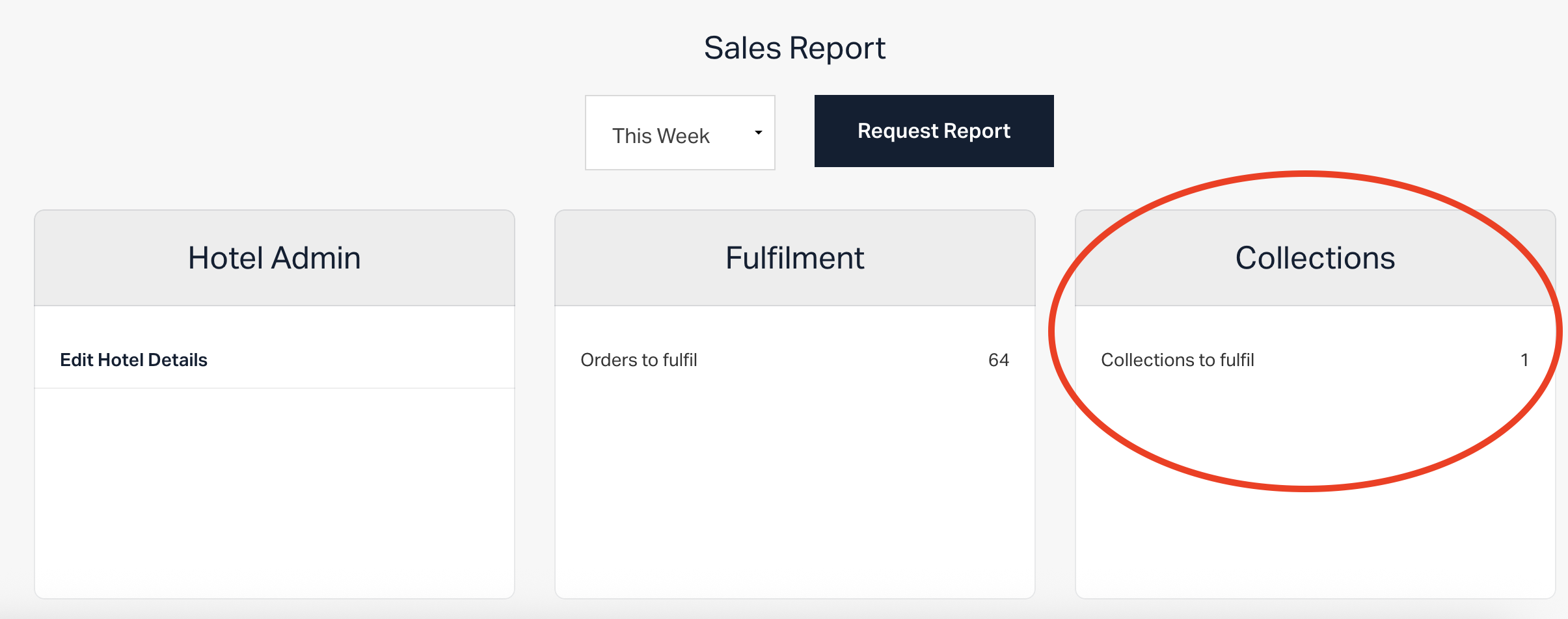Open the Edit Hotel Details link
The image size is (1568, 619).
(133, 360)
